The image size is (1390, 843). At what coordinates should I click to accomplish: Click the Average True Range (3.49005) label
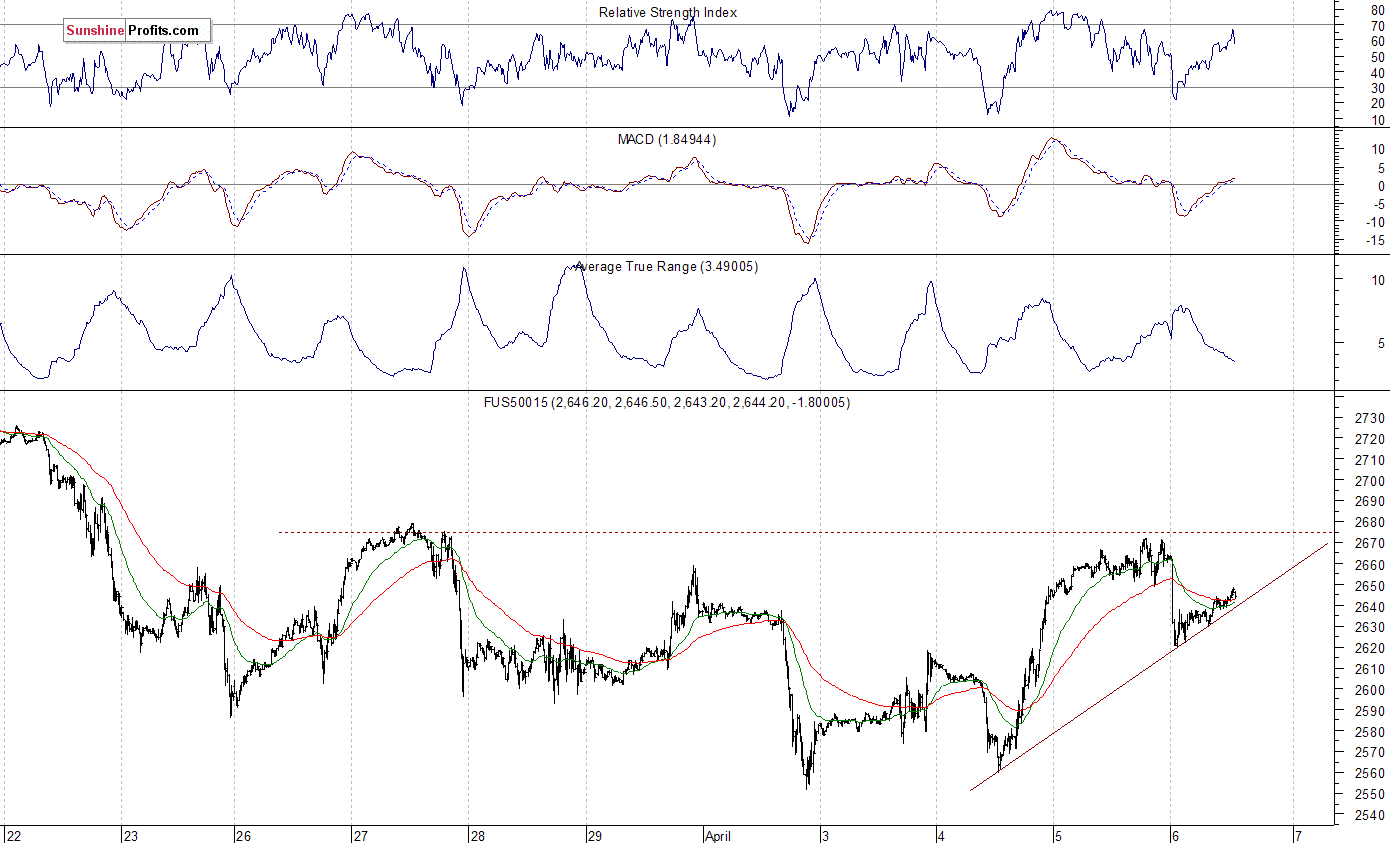pyautogui.click(x=666, y=266)
